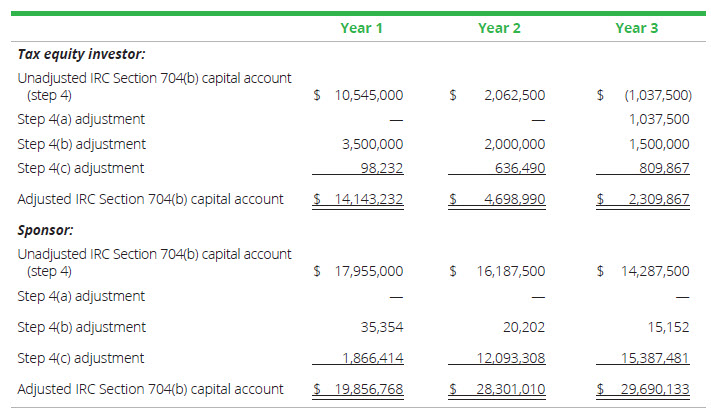Select the 'Sponsor:' section heading
711x420 pixels.
point(46,230)
